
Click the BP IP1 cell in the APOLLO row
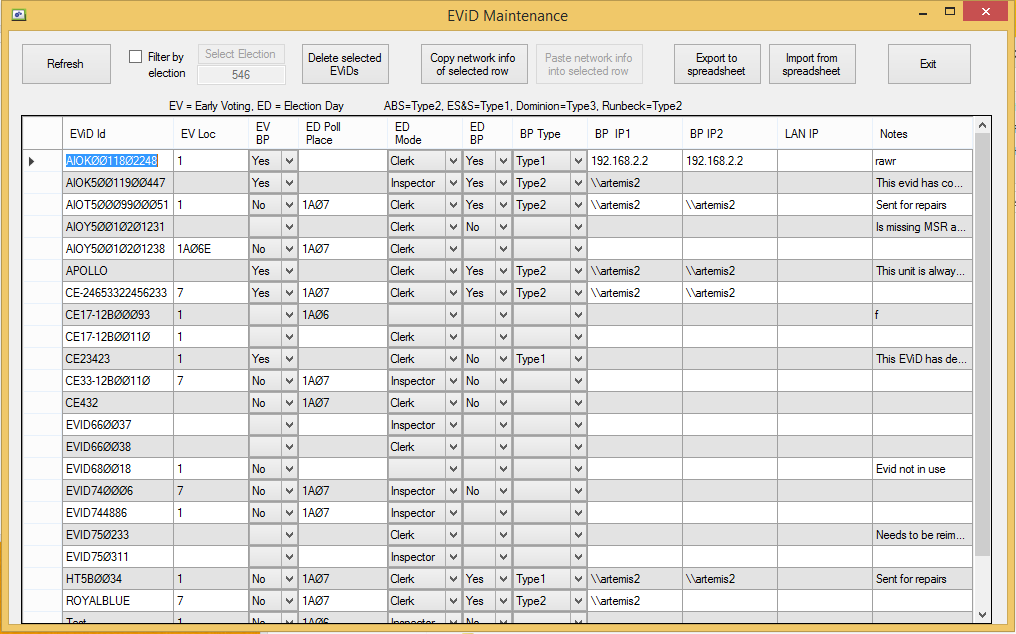click(635, 271)
